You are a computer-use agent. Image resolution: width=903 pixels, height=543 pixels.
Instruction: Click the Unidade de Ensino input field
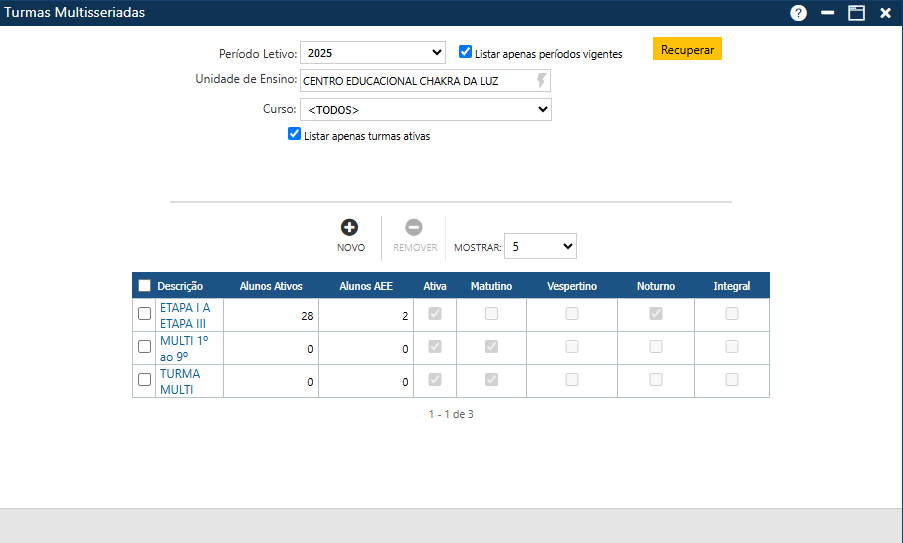[415, 81]
